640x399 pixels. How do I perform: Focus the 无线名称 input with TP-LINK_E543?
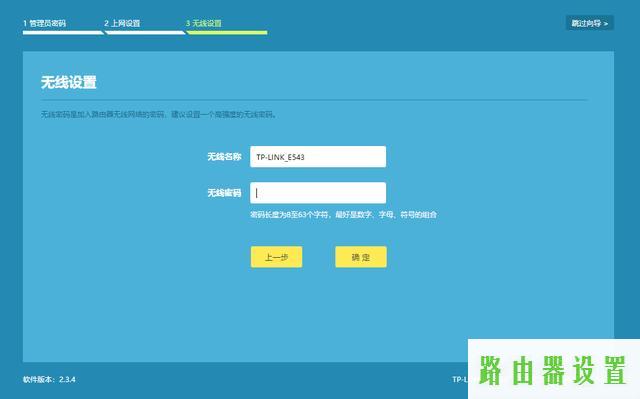coord(318,157)
